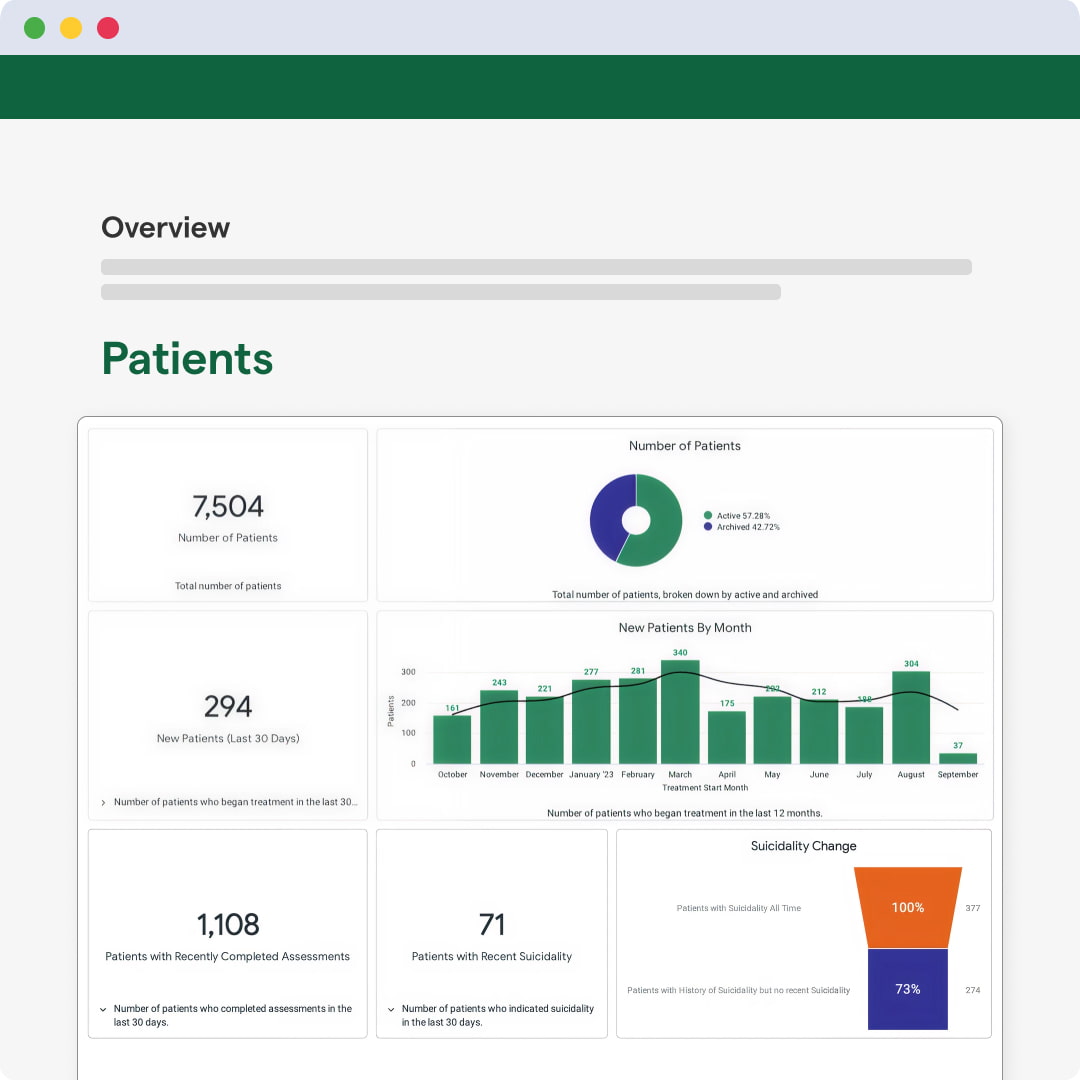Expand the New Patients description chevron

pos(103,802)
